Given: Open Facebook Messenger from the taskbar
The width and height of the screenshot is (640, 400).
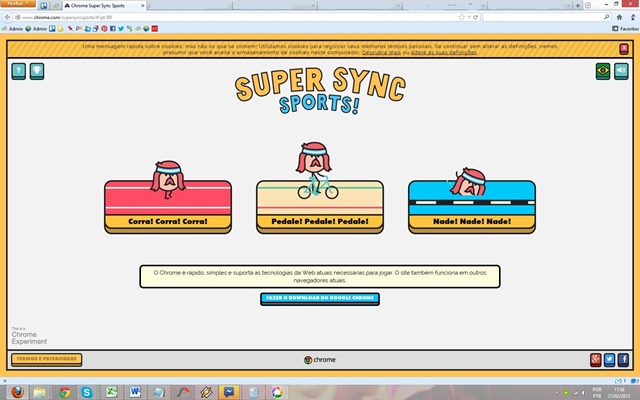Looking at the screenshot, I should 229,392.
